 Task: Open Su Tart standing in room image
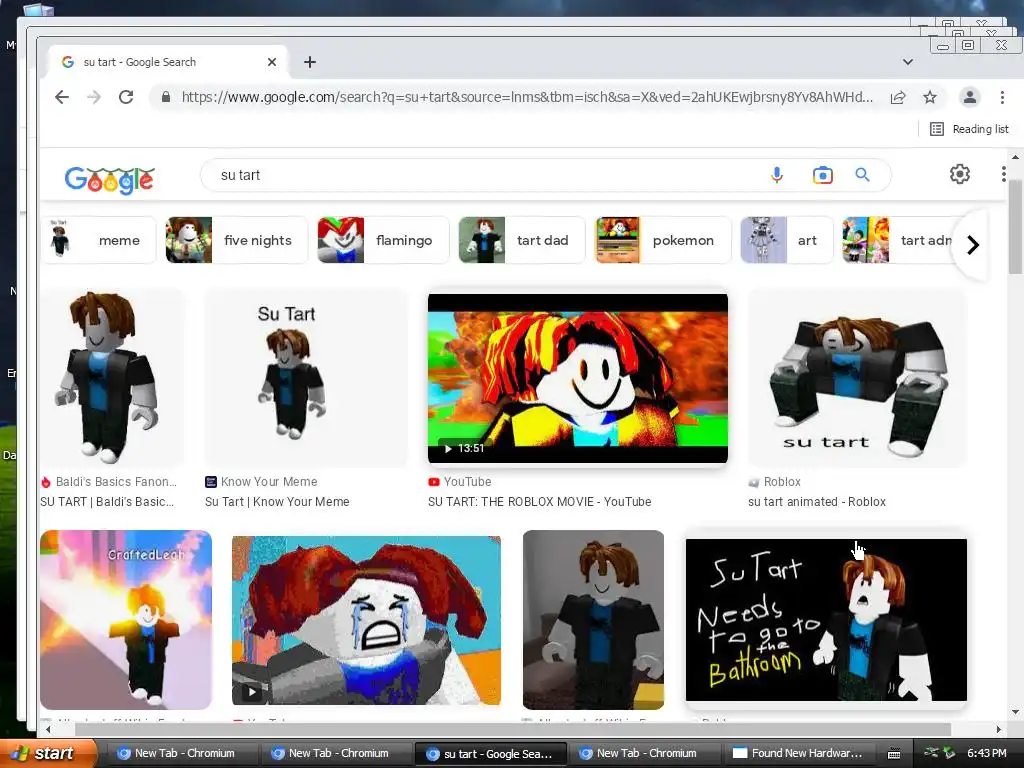(x=593, y=620)
